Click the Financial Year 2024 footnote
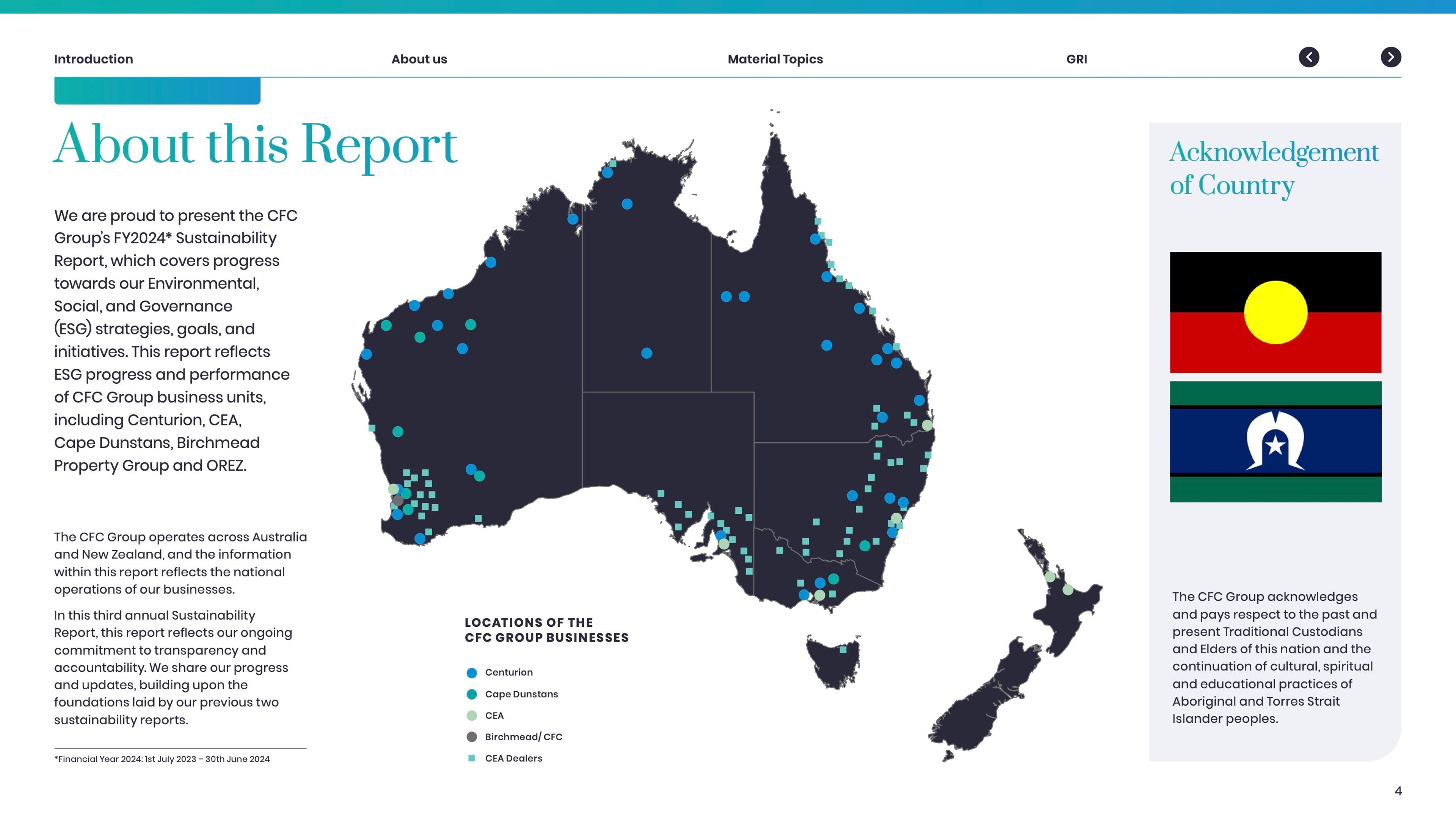The height and width of the screenshot is (816, 1456). (162, 759)
